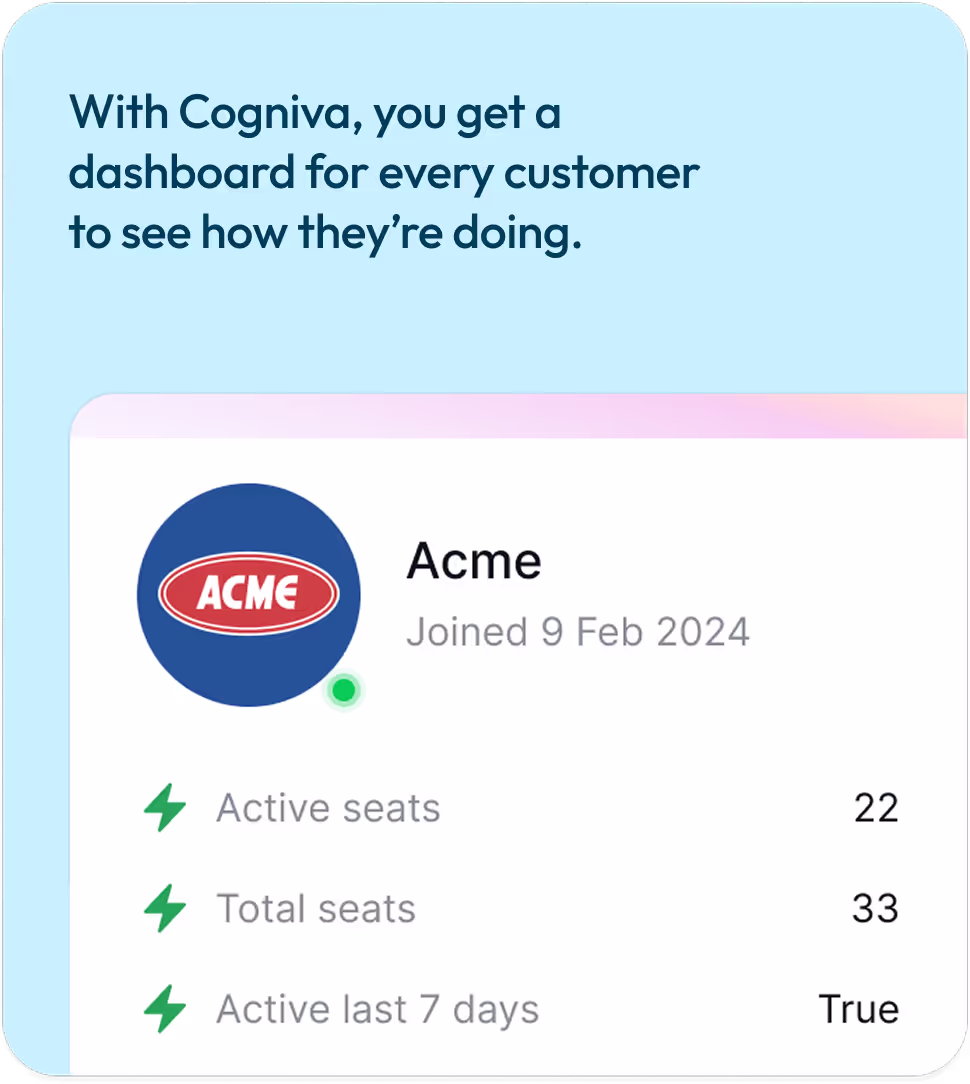
Task: Click the Total seats value 33
Action: click(875, 908)
